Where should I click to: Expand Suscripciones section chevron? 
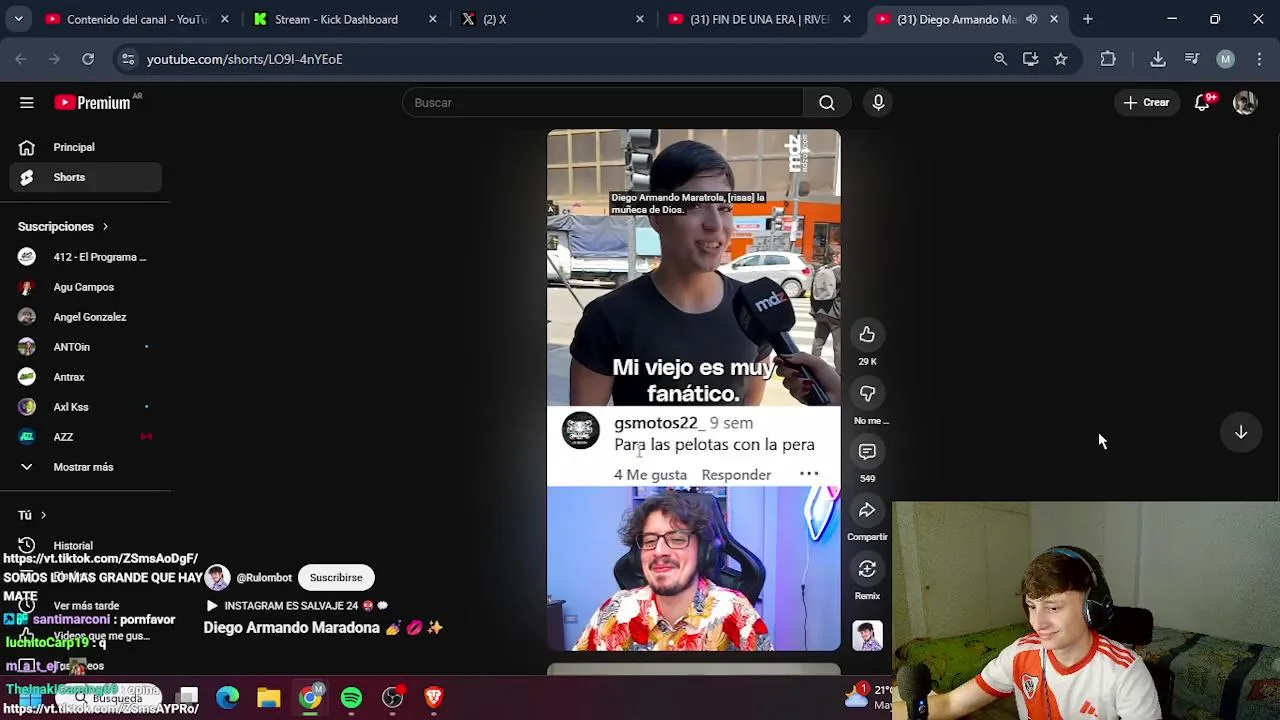click(105, 227)
